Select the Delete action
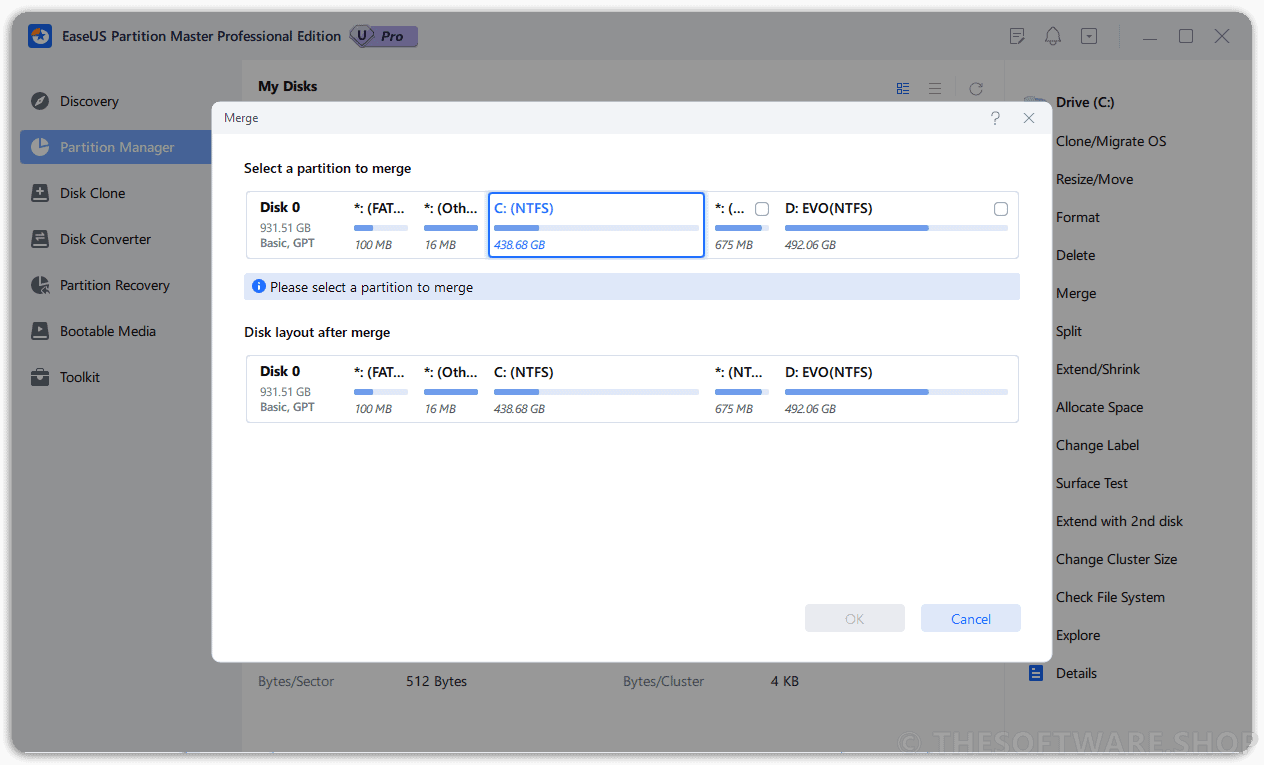The height and width of the screenshot is (765, 1264). [1076, 255]
